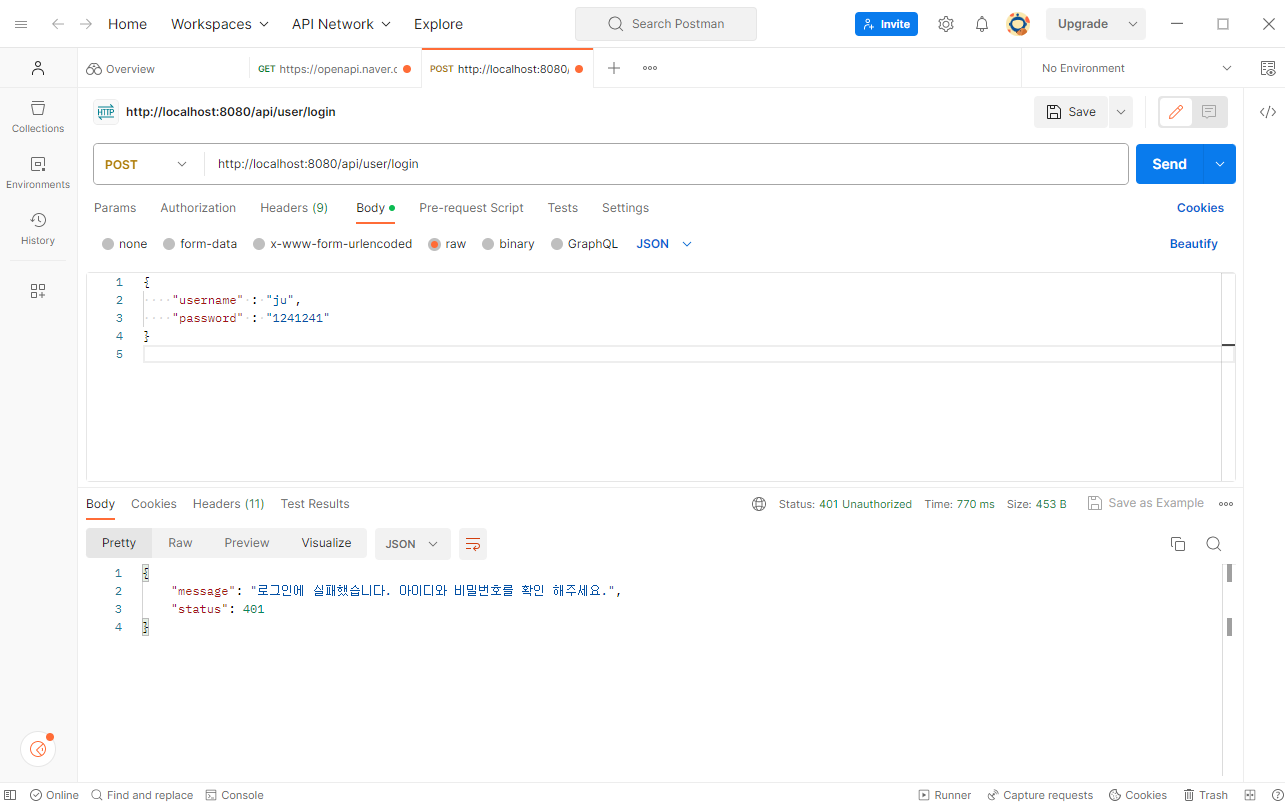Go forward with the right arrow

click(x=86, y=24)
